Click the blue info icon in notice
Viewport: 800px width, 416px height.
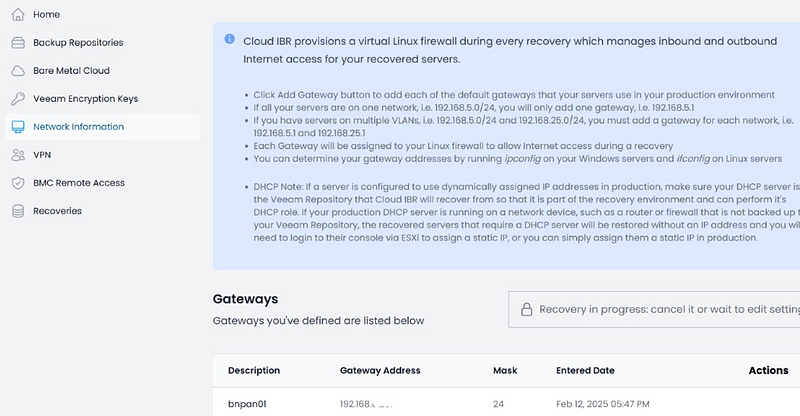229,39
